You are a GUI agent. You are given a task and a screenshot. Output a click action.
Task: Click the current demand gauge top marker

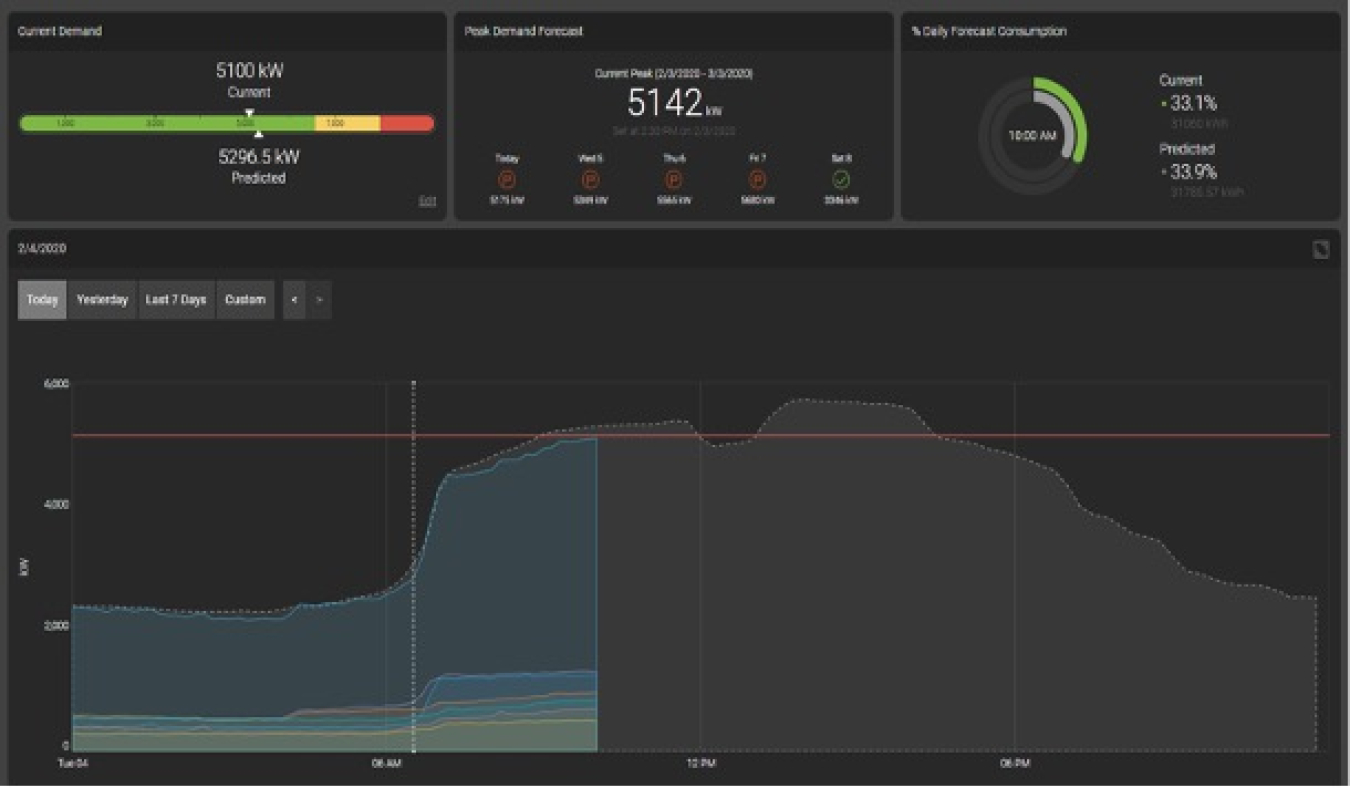pos(250,113)
